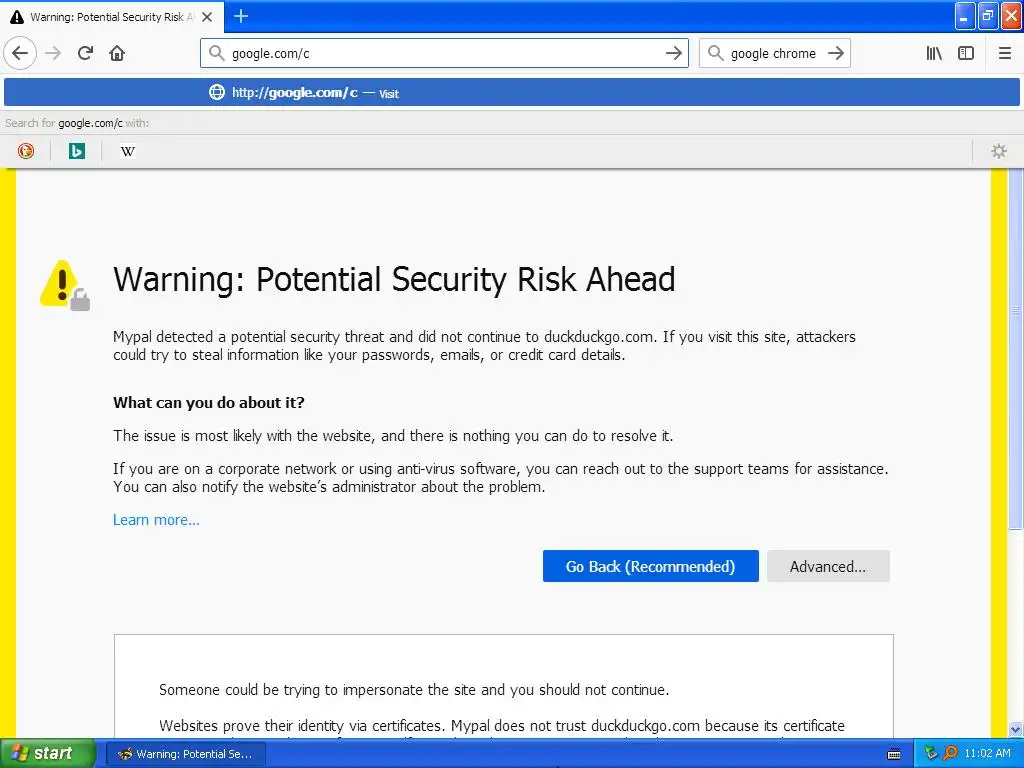Visit the http://google.com/c suggestion

click(512, 93)
